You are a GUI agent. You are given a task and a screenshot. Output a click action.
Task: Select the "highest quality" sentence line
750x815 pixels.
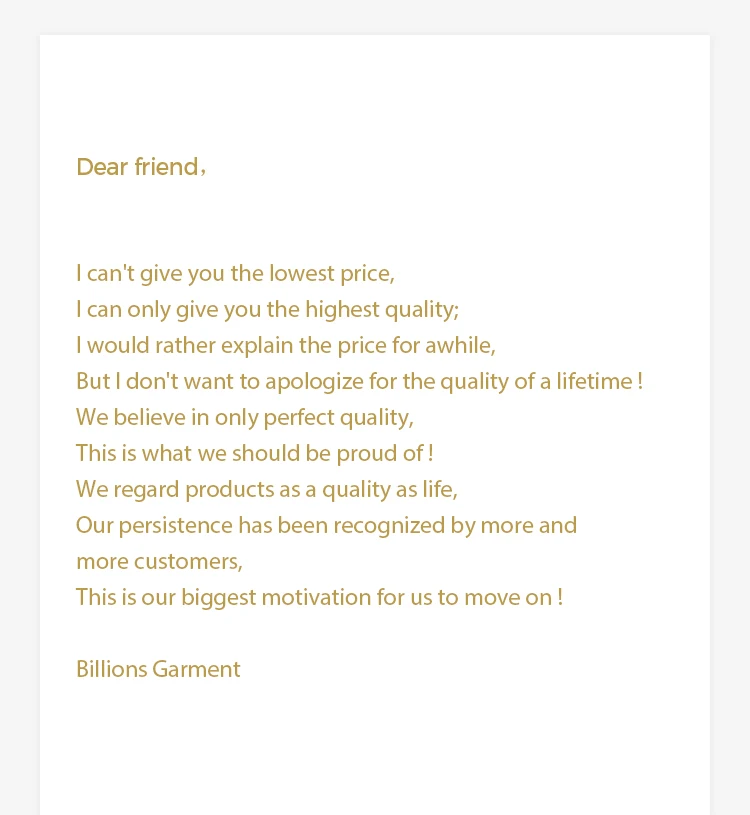point(267,309)
